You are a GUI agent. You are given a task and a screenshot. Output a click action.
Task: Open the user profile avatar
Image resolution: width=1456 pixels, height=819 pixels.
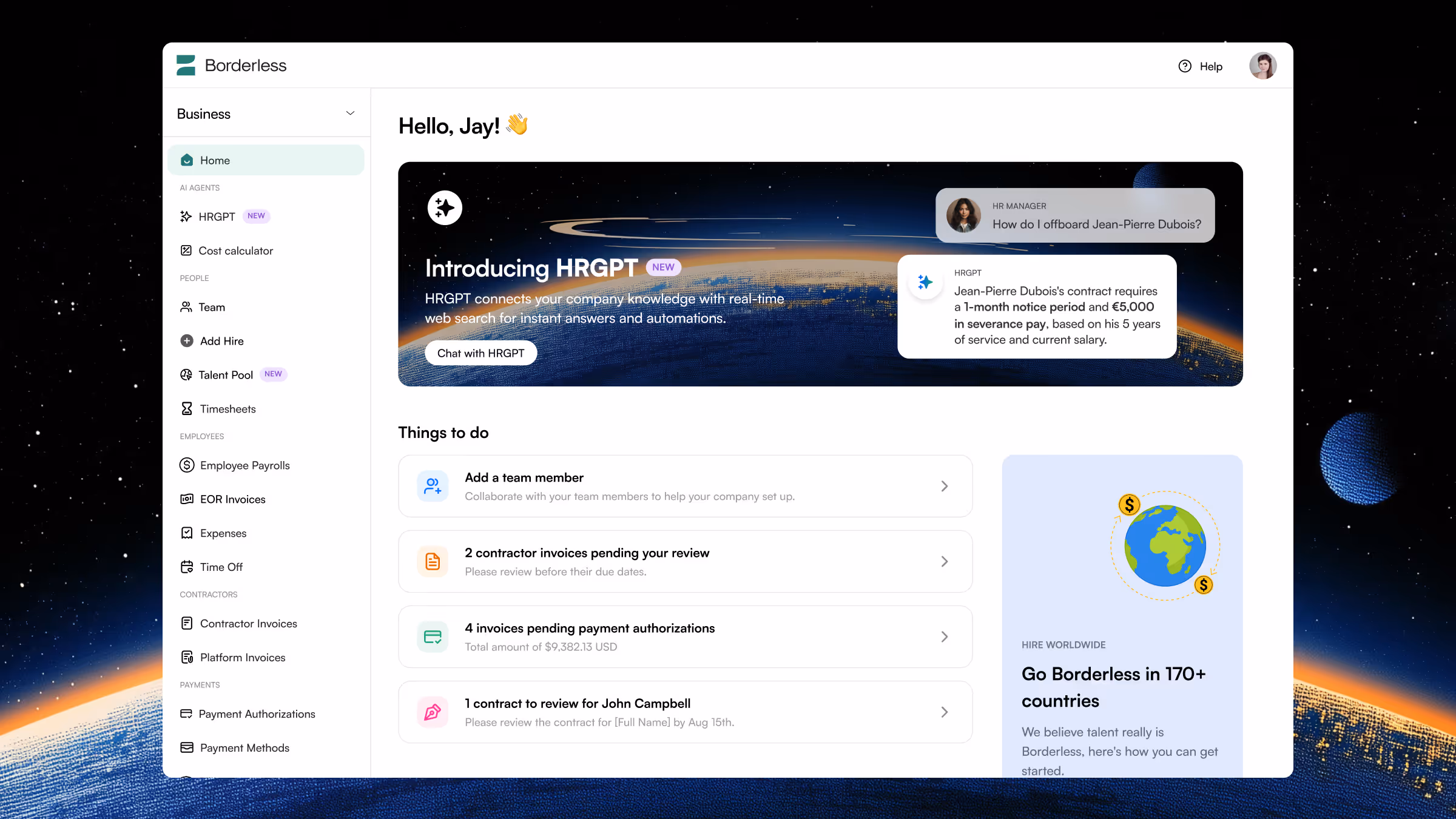tap(1262, 66)
